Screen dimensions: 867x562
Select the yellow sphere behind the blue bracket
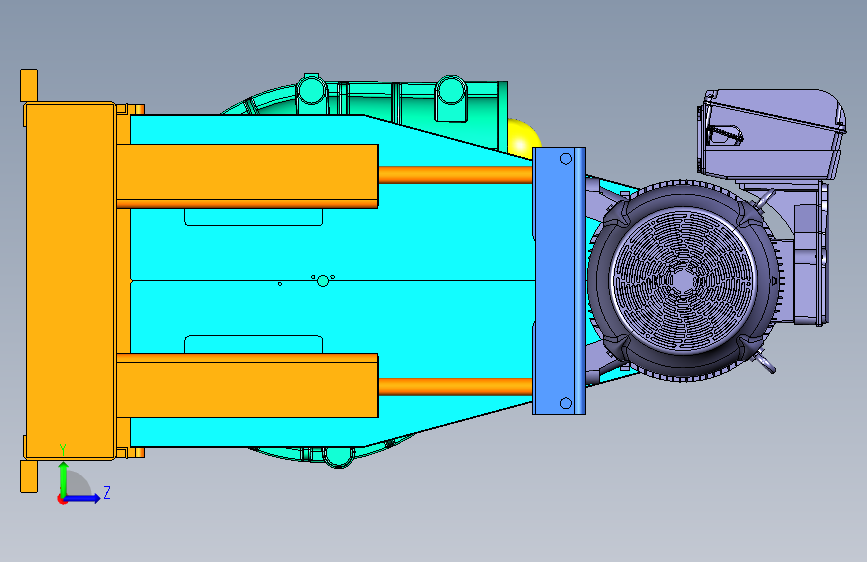click(x=523, y=139)
